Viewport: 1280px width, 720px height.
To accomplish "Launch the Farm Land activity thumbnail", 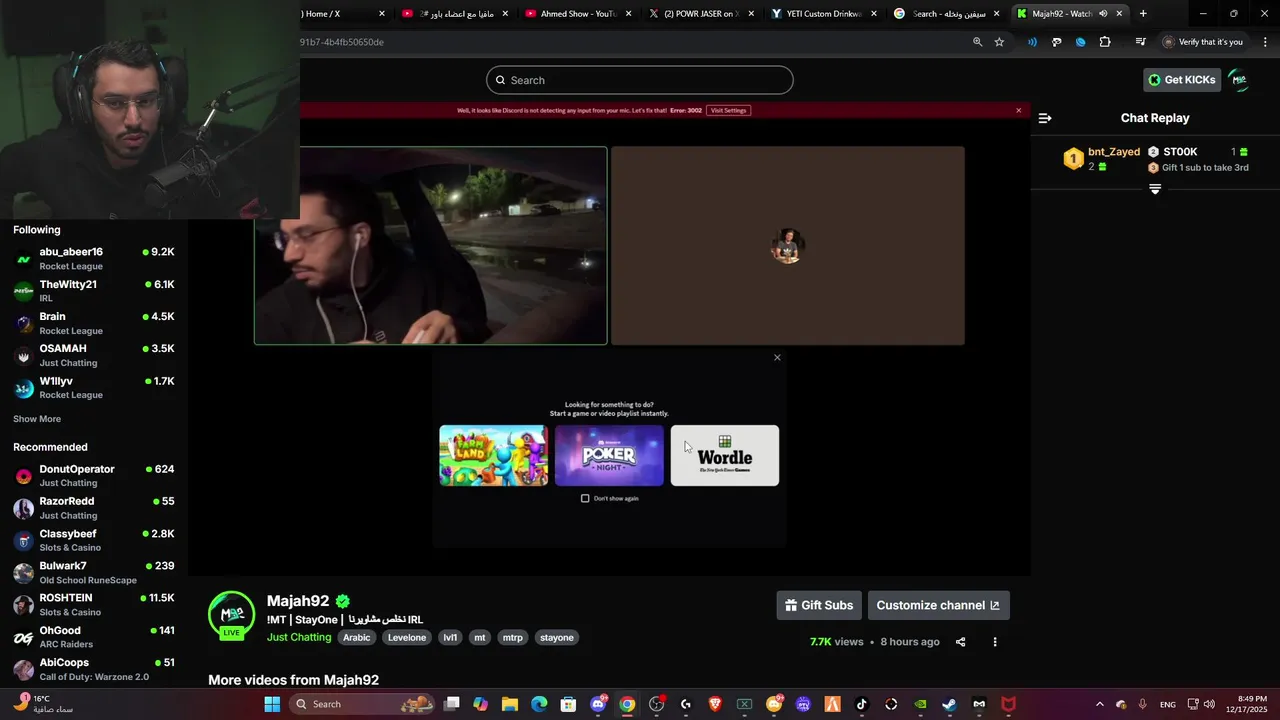I will coord(493,456).
